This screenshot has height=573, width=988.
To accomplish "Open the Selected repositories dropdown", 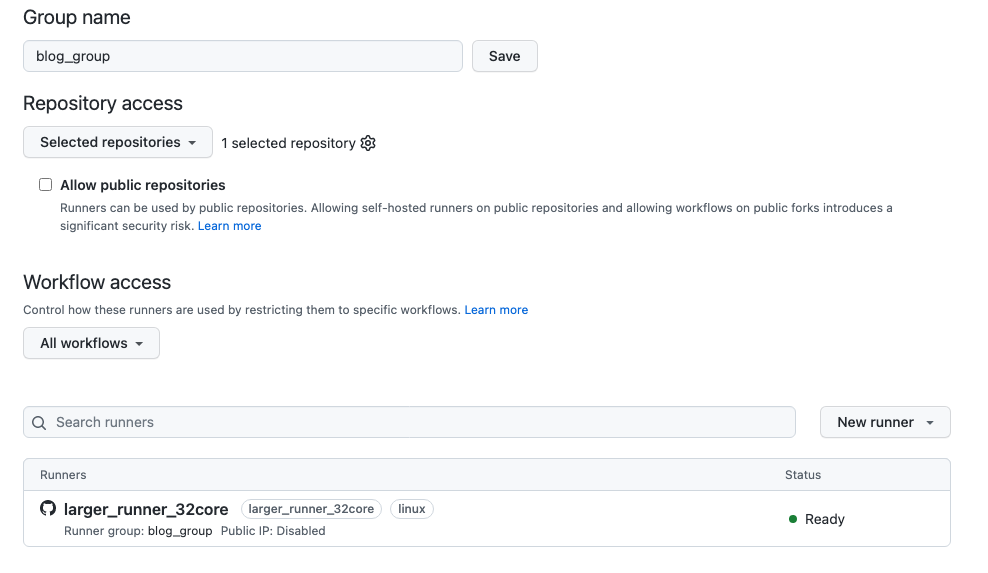I will [118, 142].
